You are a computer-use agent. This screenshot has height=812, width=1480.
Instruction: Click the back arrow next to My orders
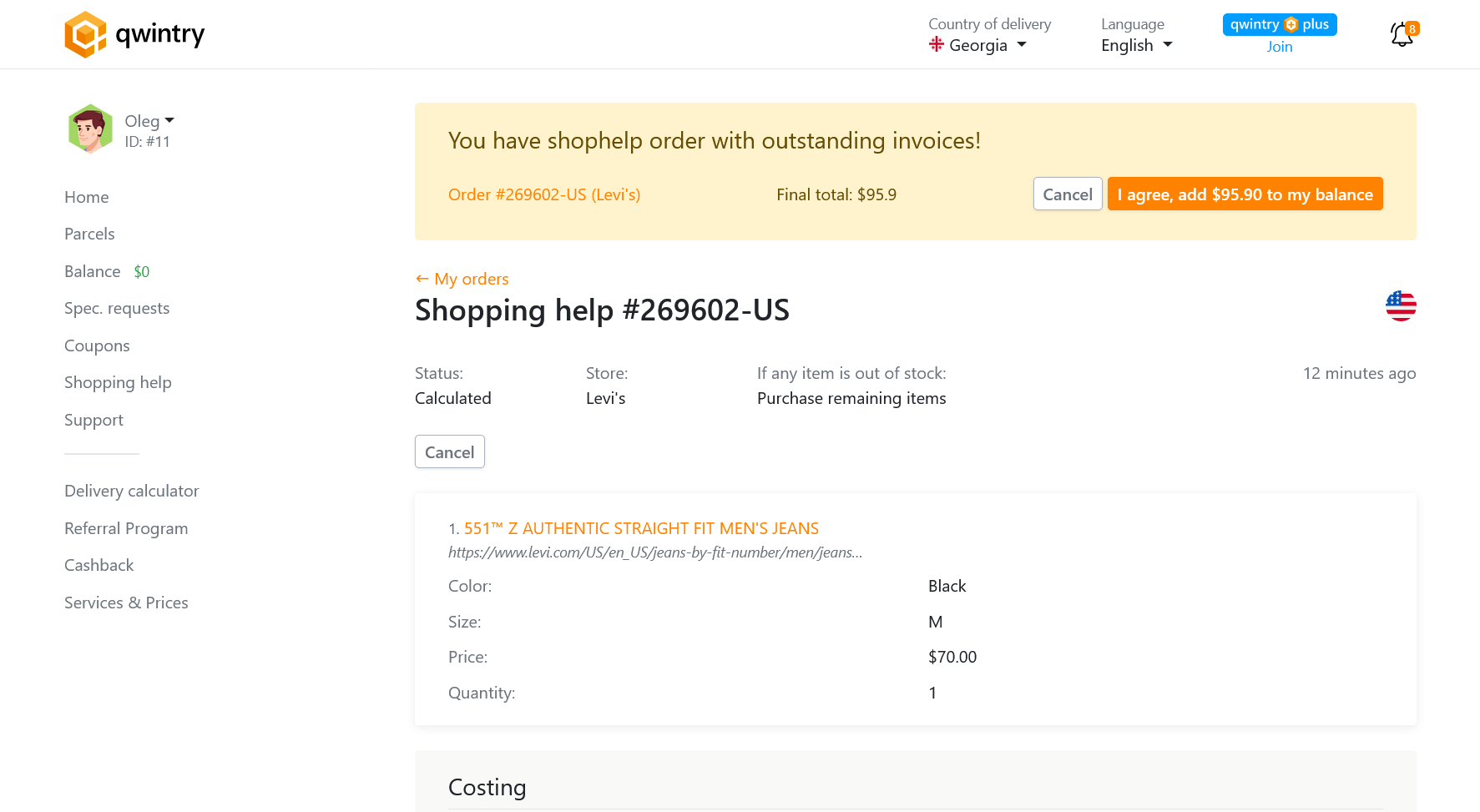tap(422, 278)
